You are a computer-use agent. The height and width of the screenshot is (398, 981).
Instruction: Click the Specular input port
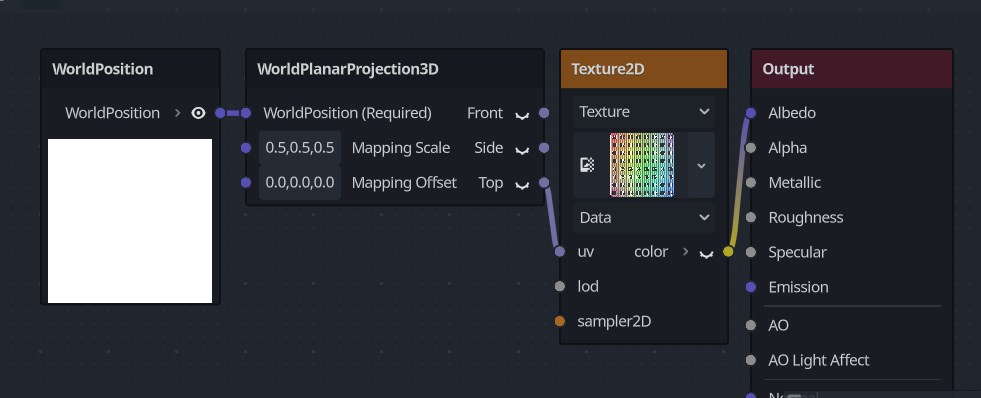(751, 252)
